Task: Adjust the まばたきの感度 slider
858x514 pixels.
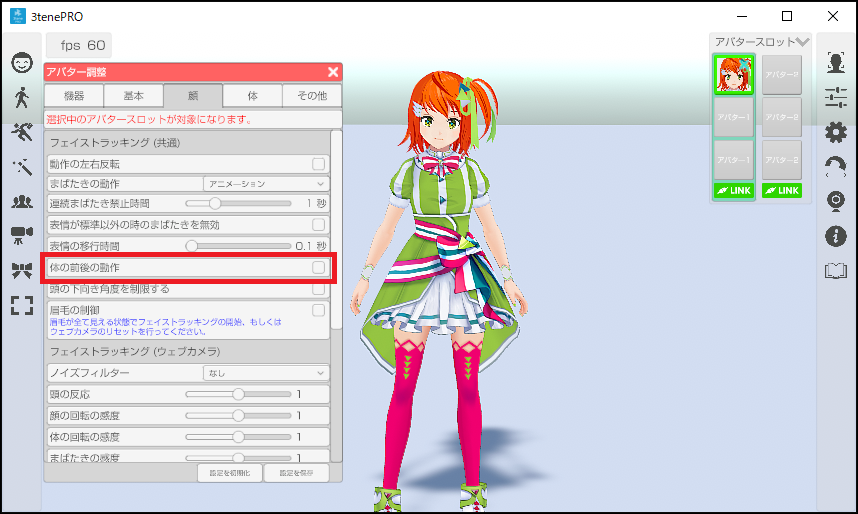Action: (238, 458)
